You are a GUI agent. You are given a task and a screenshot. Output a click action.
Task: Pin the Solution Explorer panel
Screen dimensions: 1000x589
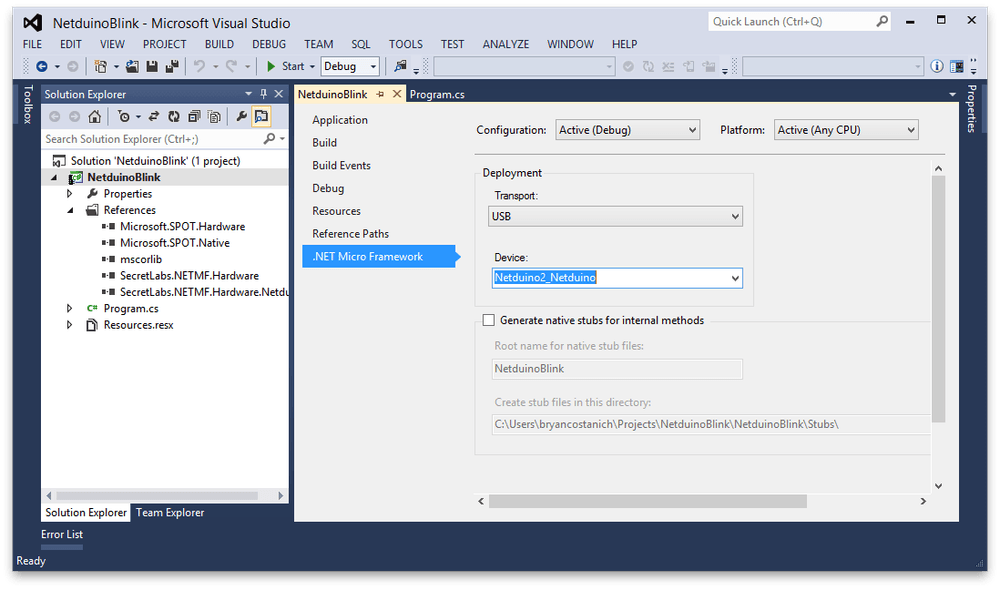pyautogui.click(x=264, y=94)
